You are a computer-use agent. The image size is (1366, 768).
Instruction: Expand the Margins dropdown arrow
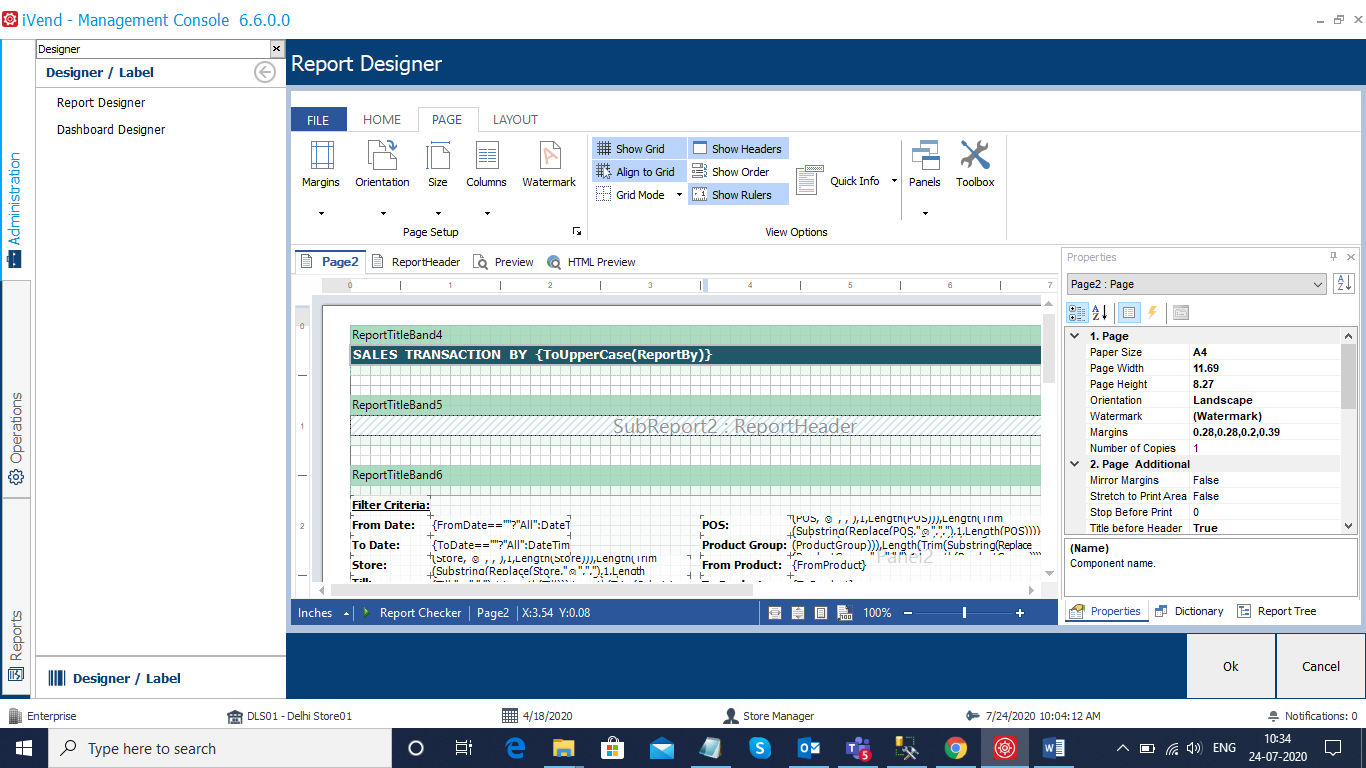[321, 213]
